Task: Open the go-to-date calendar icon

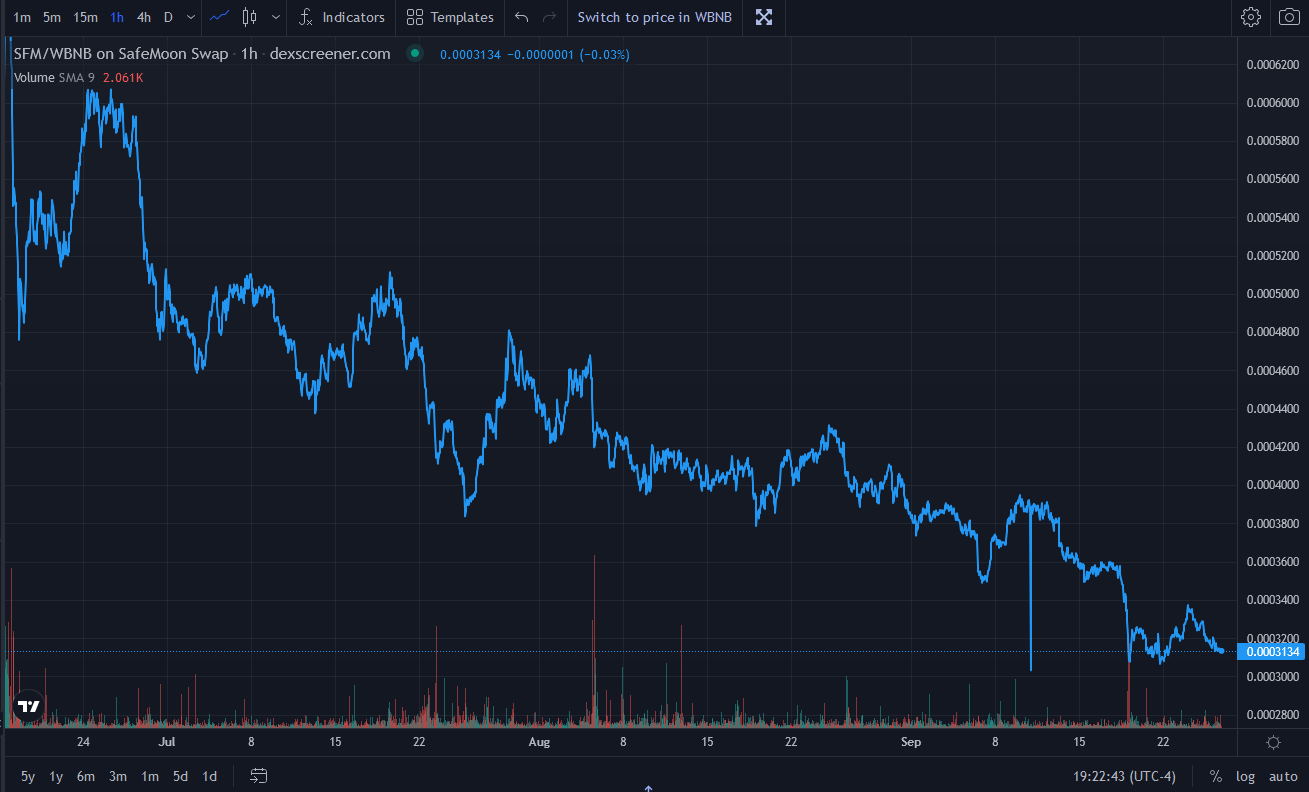Action: (259, 776)
